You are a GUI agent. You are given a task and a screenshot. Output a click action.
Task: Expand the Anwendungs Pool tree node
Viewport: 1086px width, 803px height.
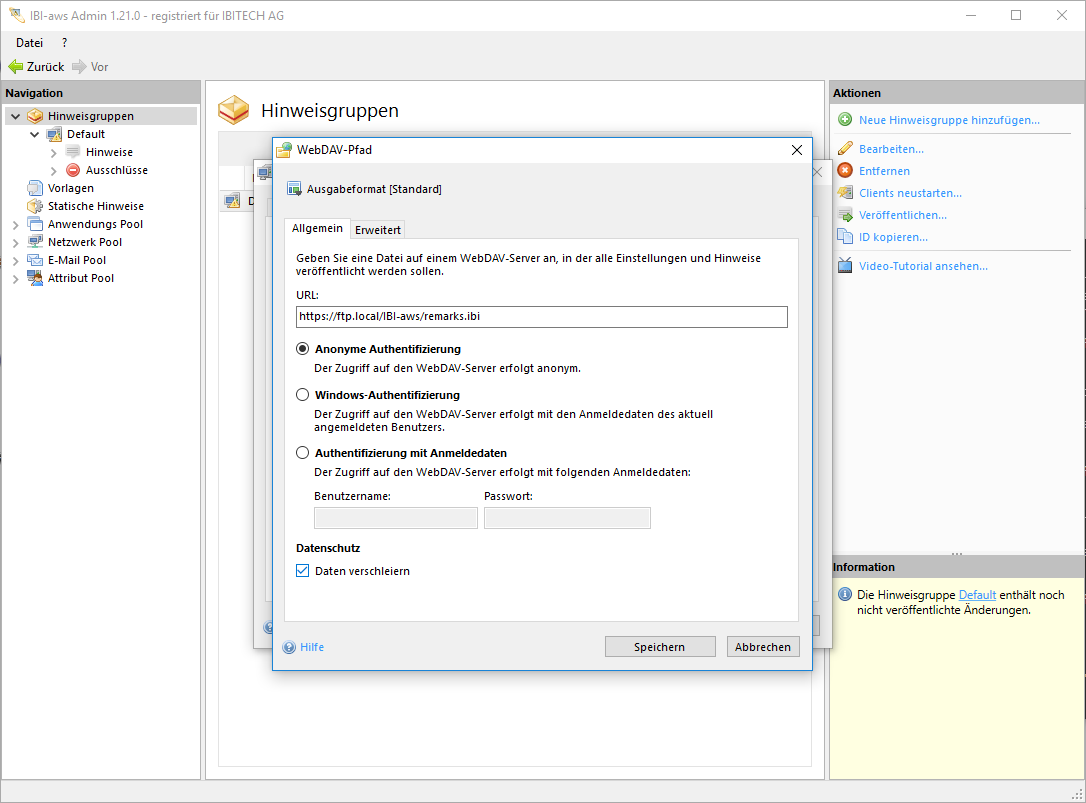[x=15, y=224]
